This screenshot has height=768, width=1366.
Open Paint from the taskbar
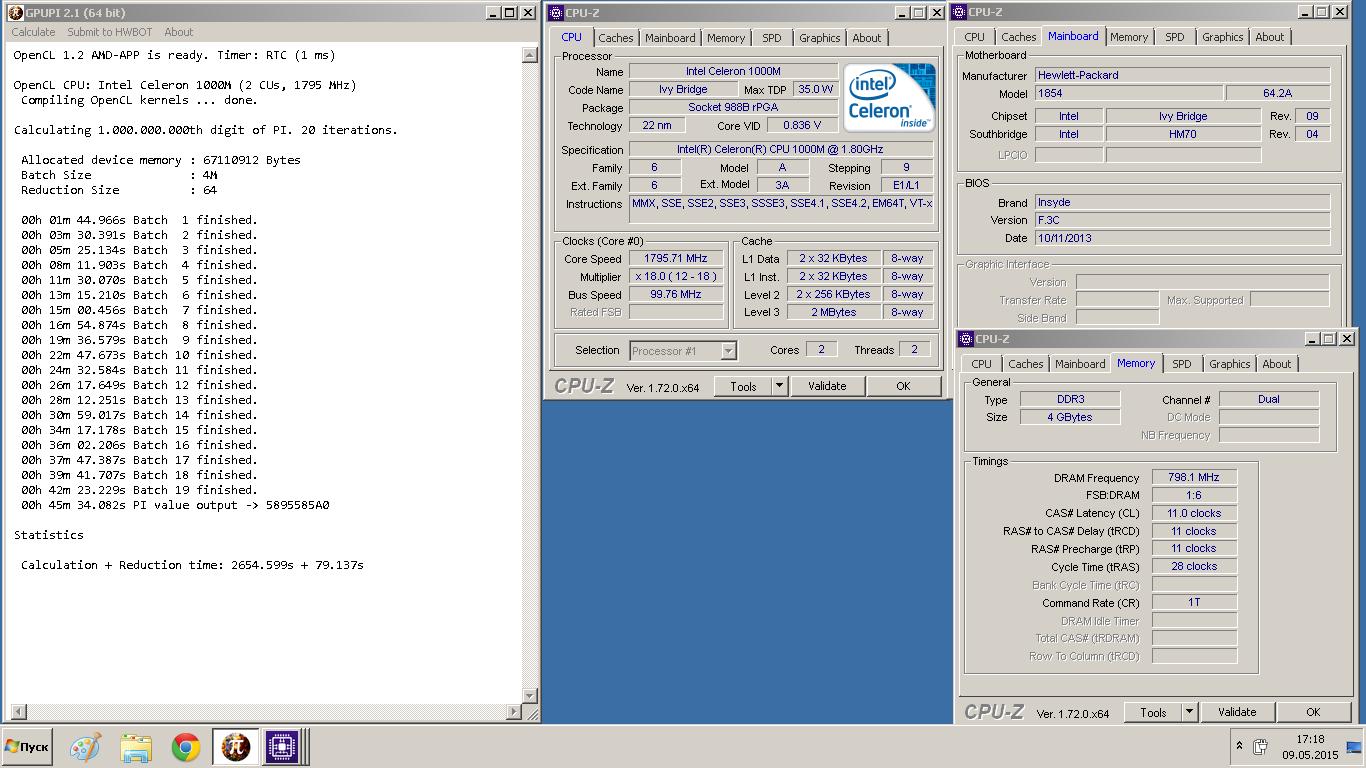click(x=85, y=747)
